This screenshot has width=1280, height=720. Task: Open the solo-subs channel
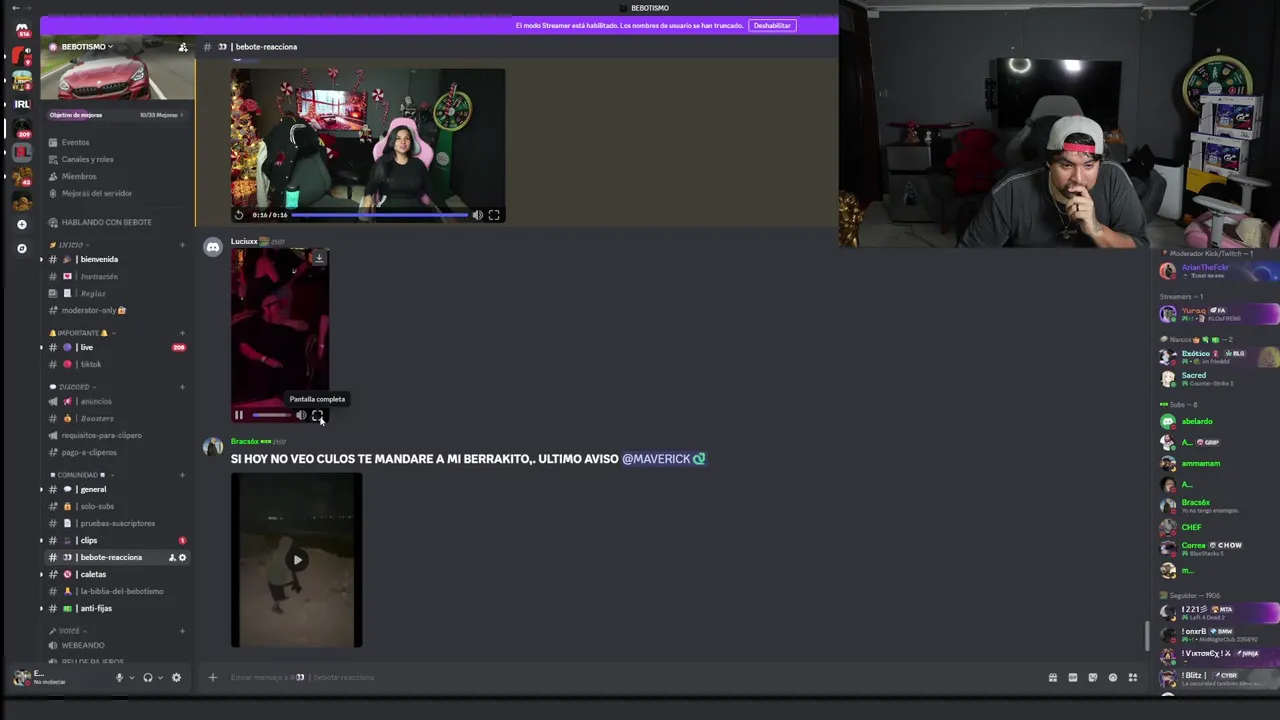click(118, 506)
